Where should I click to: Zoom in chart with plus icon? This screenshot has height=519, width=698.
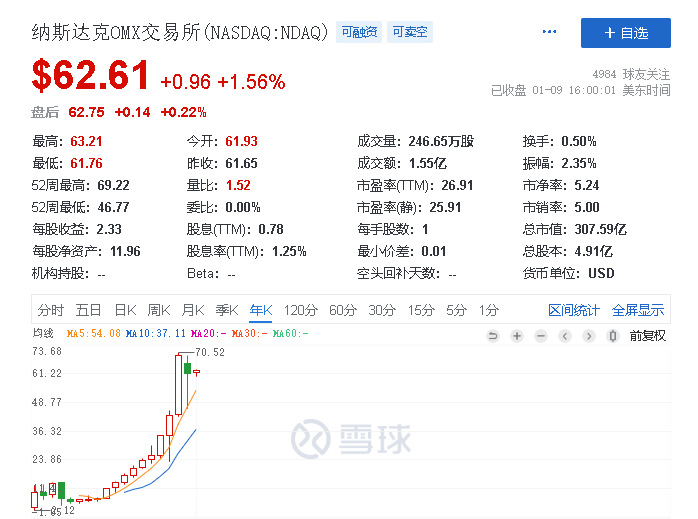[517, 336]
